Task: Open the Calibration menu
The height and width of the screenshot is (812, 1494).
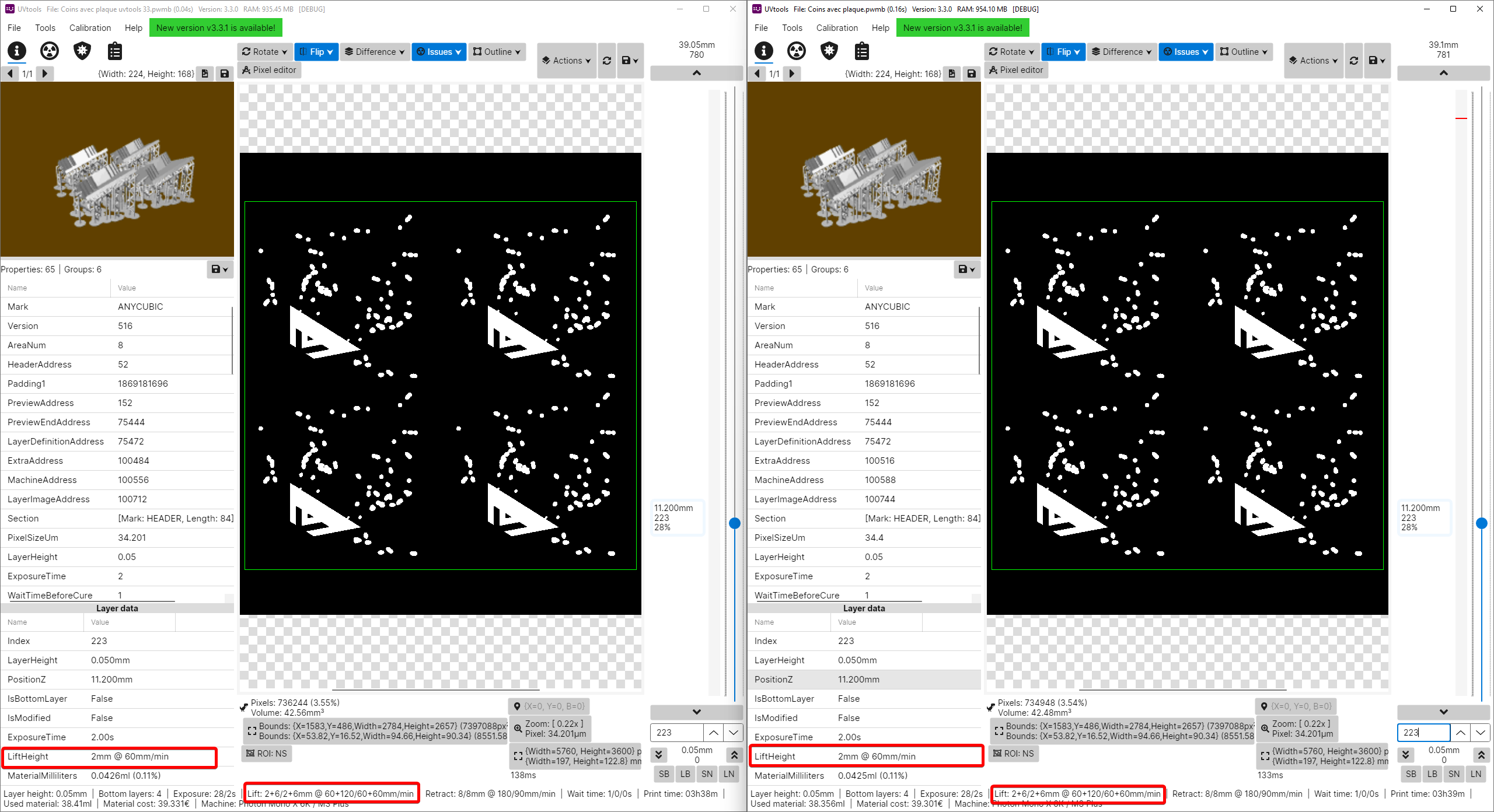Action: tap(90, 27)
